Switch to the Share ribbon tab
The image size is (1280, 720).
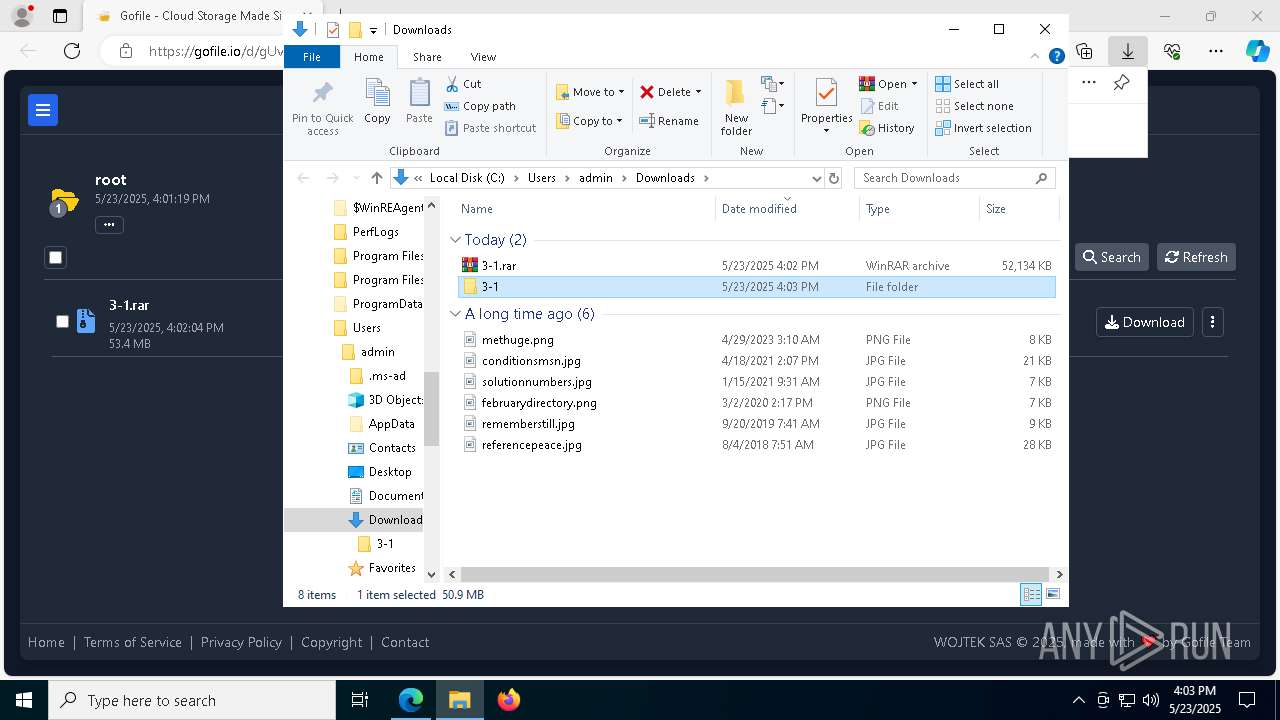pyautogui.click(x=427, y=57)
